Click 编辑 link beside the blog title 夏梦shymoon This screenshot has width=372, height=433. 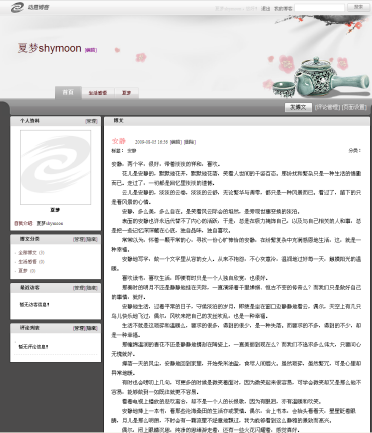click(x=91, y=50)
